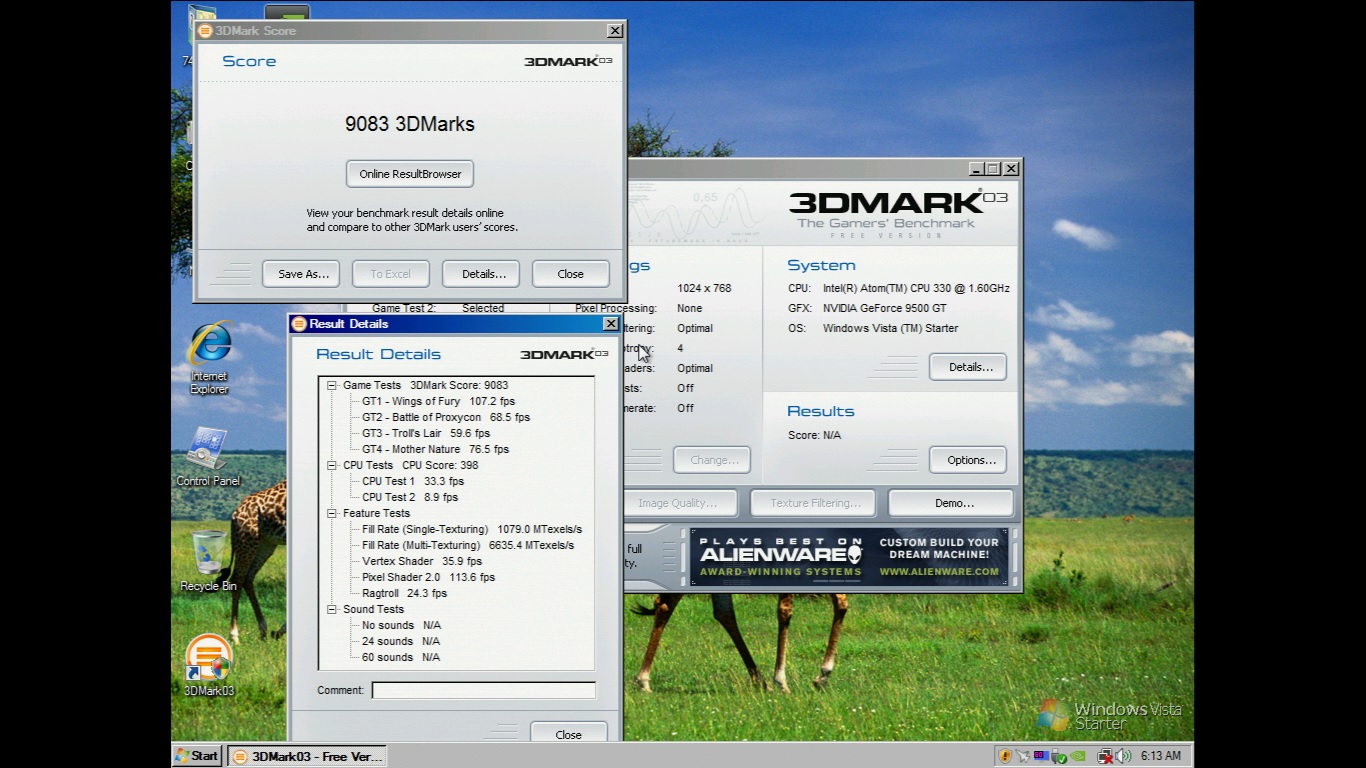Click the NVIDIA GeForce 9500 GT text

(885, 308)
